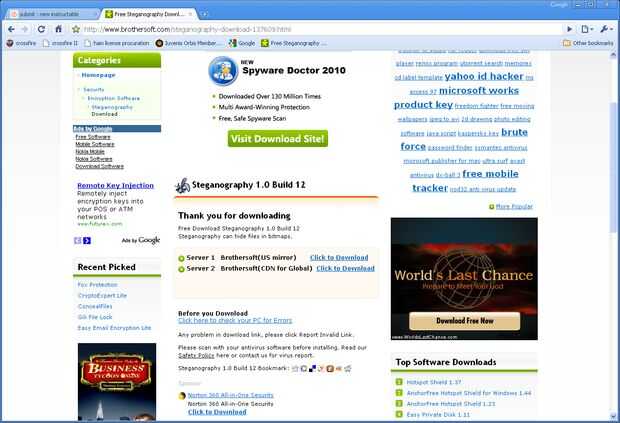
Task: Open the Security category link
Action: click(x=94, y=90)
